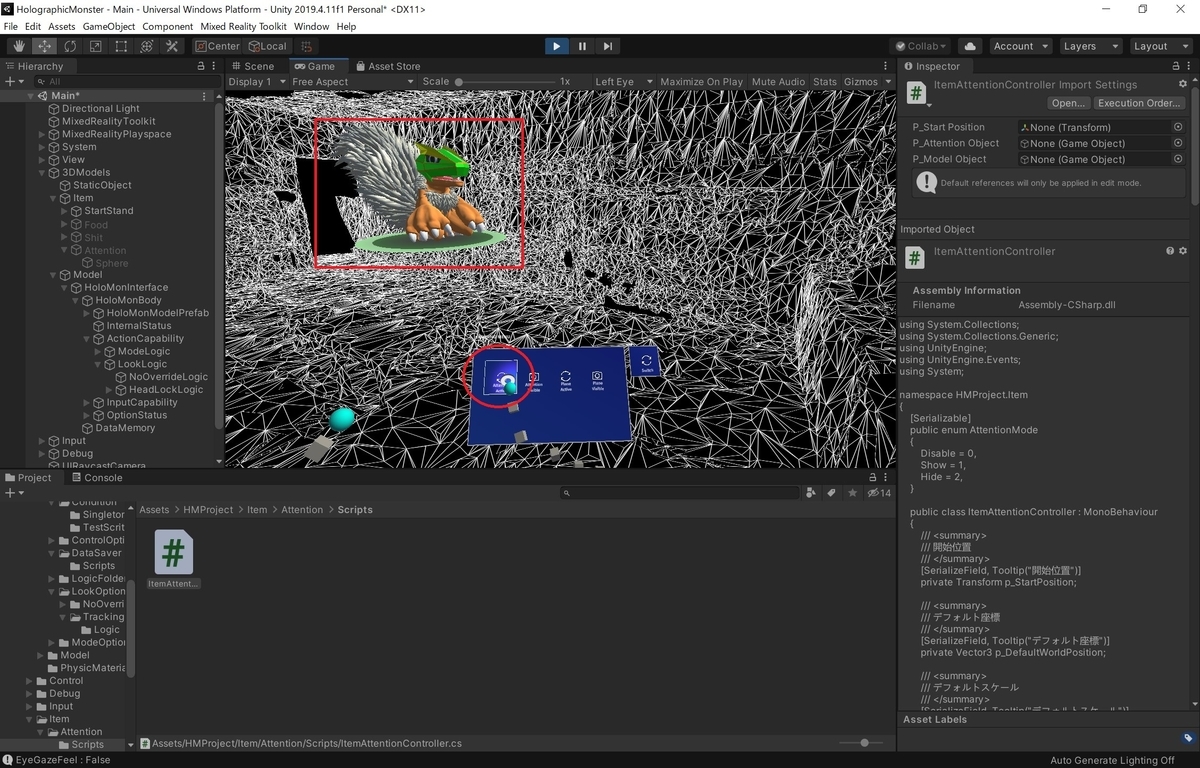Viewport: 1200px width, 768px height.
Task: Open Display 1 dropdown
Action: 256,81
